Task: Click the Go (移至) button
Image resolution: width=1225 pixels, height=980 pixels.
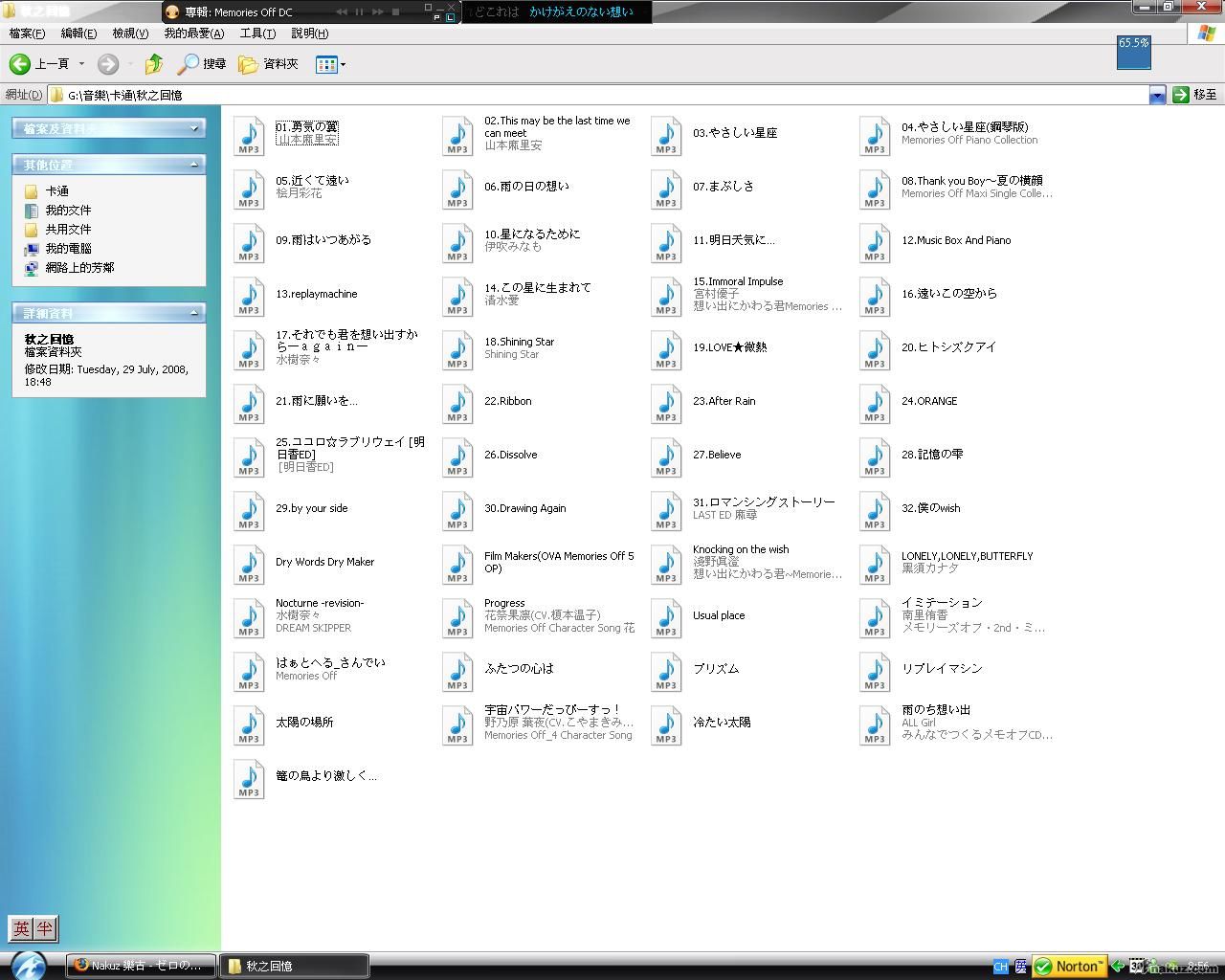Action: pos(1194,95)
